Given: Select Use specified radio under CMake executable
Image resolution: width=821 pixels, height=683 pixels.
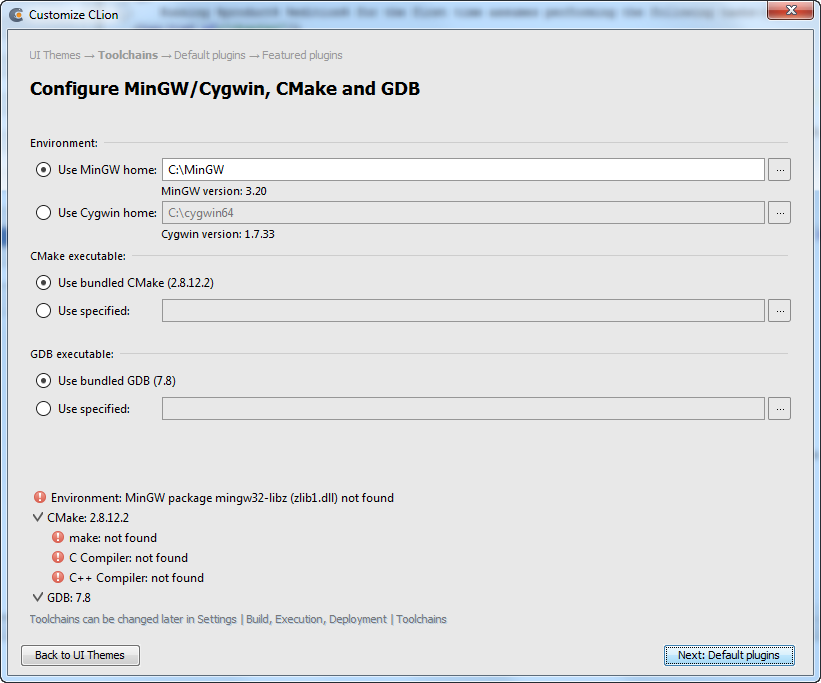Looking at the screenshot, I should [43, 311].
